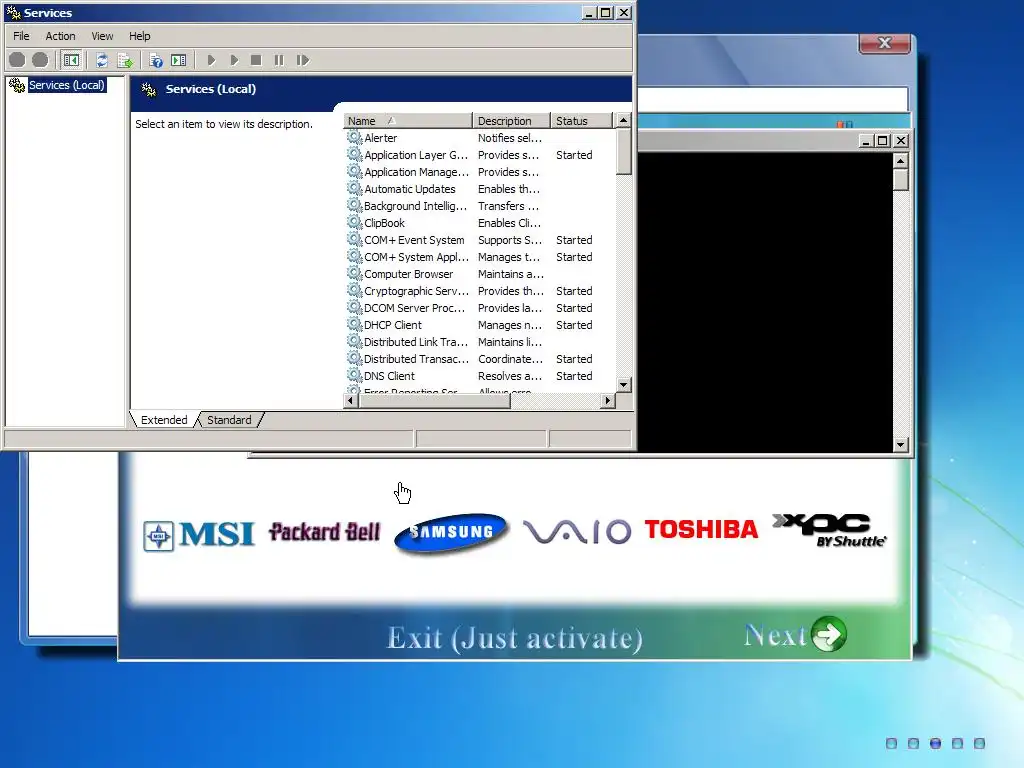Image resolution: width=1024 pixels, height=768 pixels.
Task: Close the background dialog with red X
Action: pos(885,43)
